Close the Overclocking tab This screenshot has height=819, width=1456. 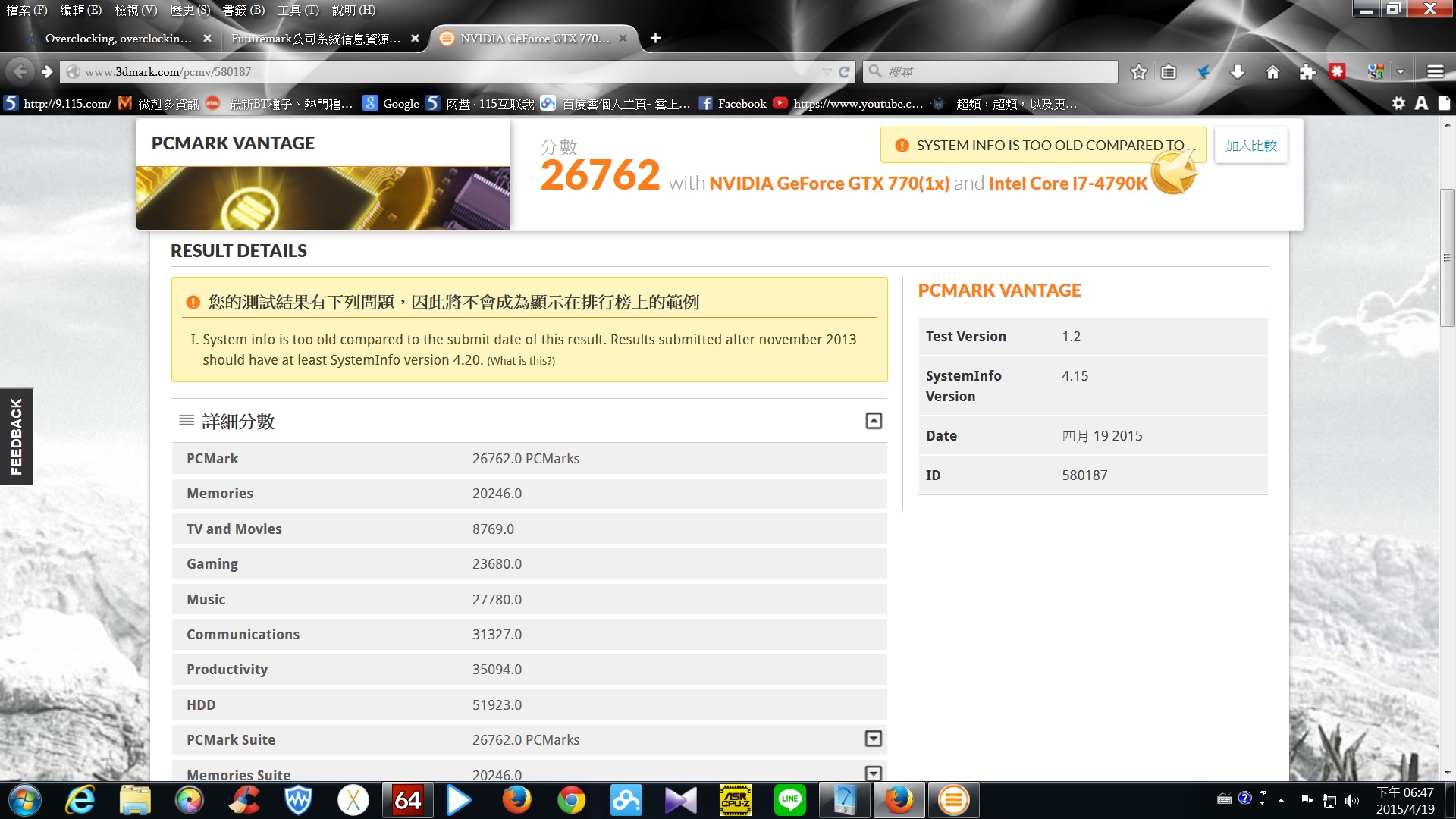pos(207,38)
